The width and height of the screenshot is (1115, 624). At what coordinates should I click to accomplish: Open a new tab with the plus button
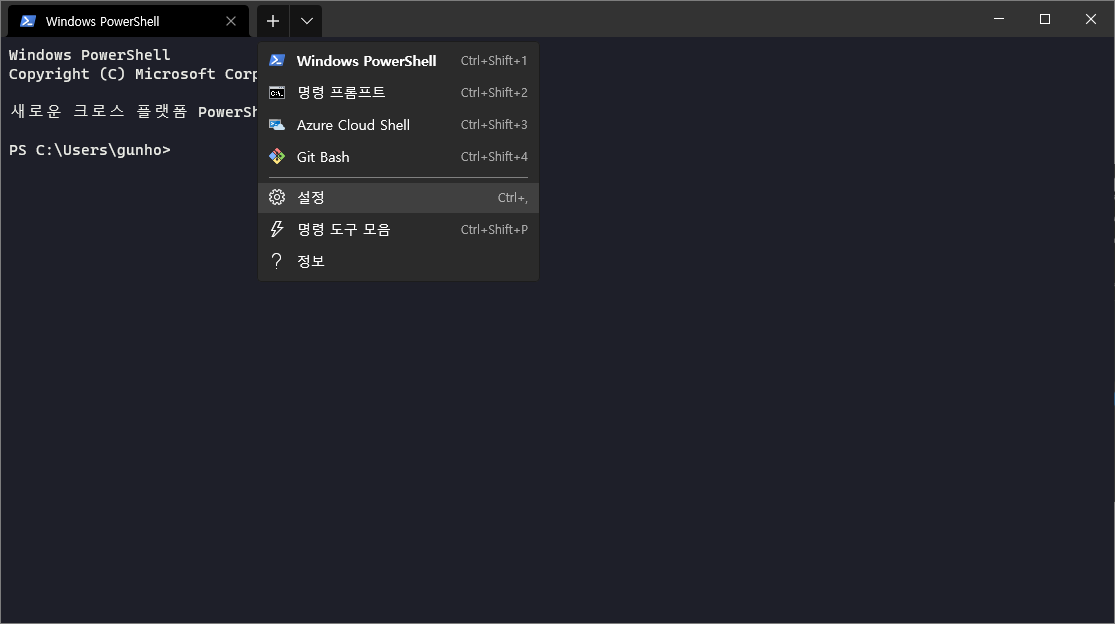[x=273, y=21]
